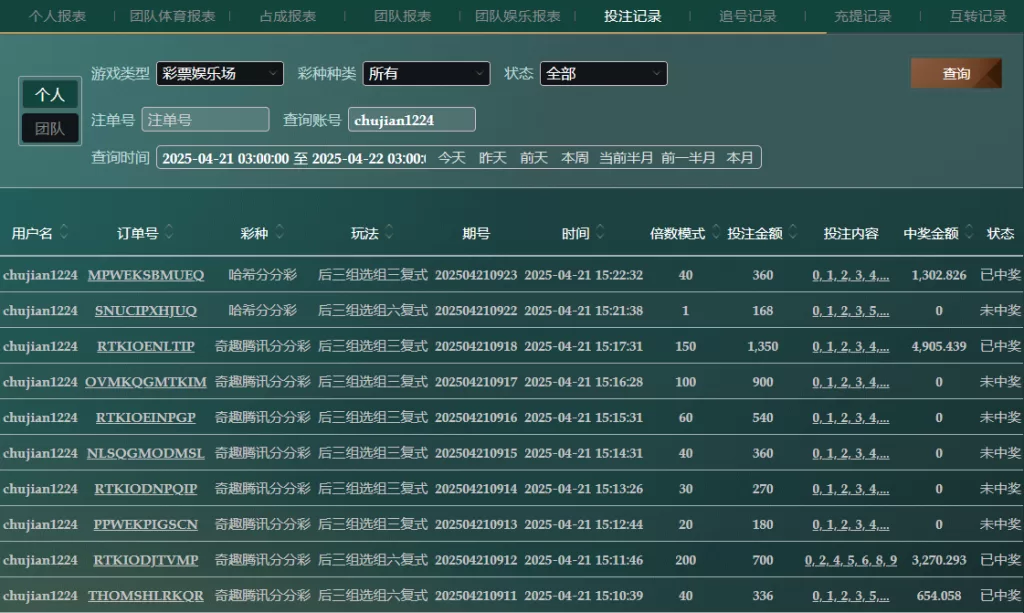The width and height of the screenshot is (1024, 613).
Task: Sort by 订单号 column sort icon
Action: pos(169,232)
